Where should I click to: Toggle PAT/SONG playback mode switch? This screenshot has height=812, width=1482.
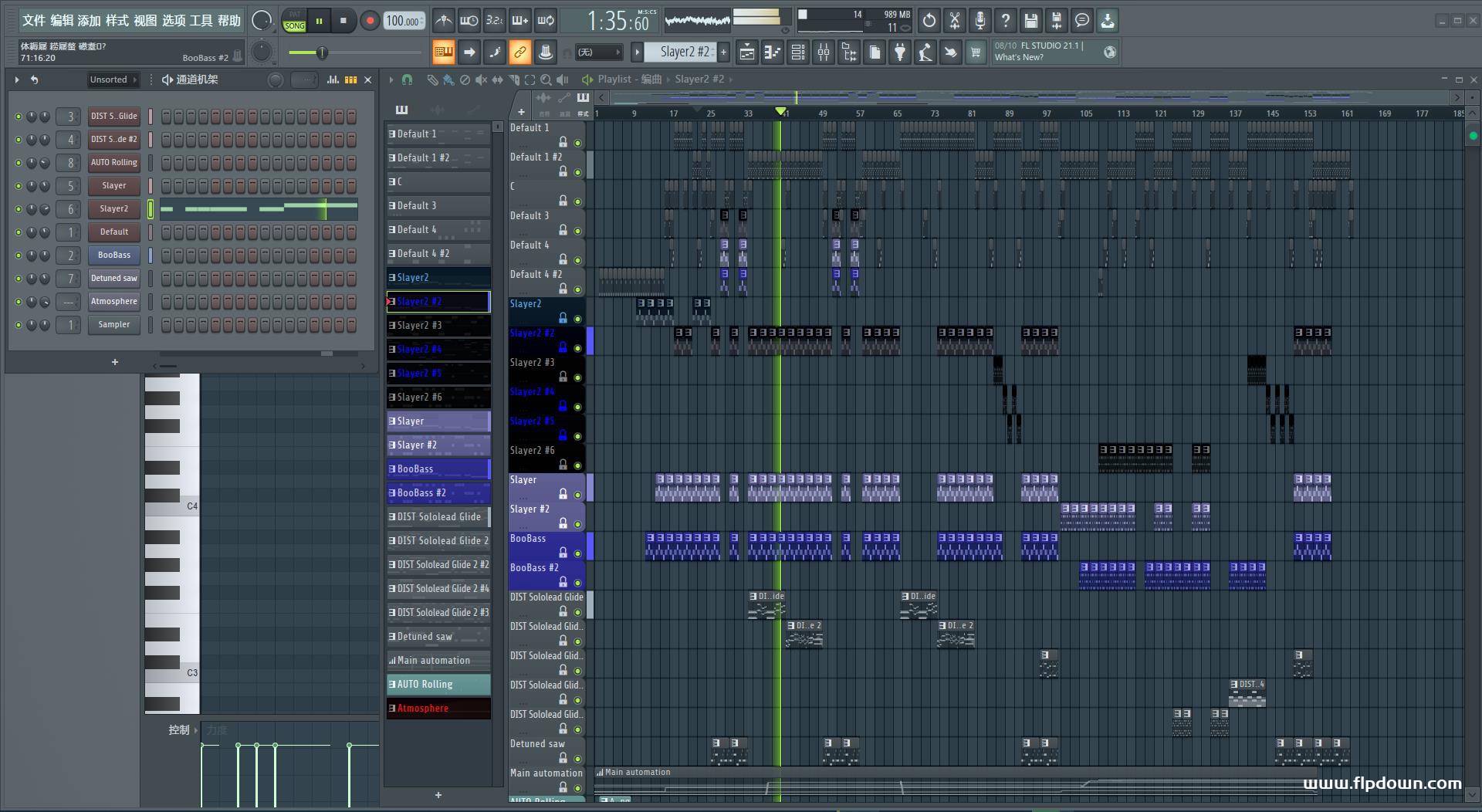(x=294, y=21)
